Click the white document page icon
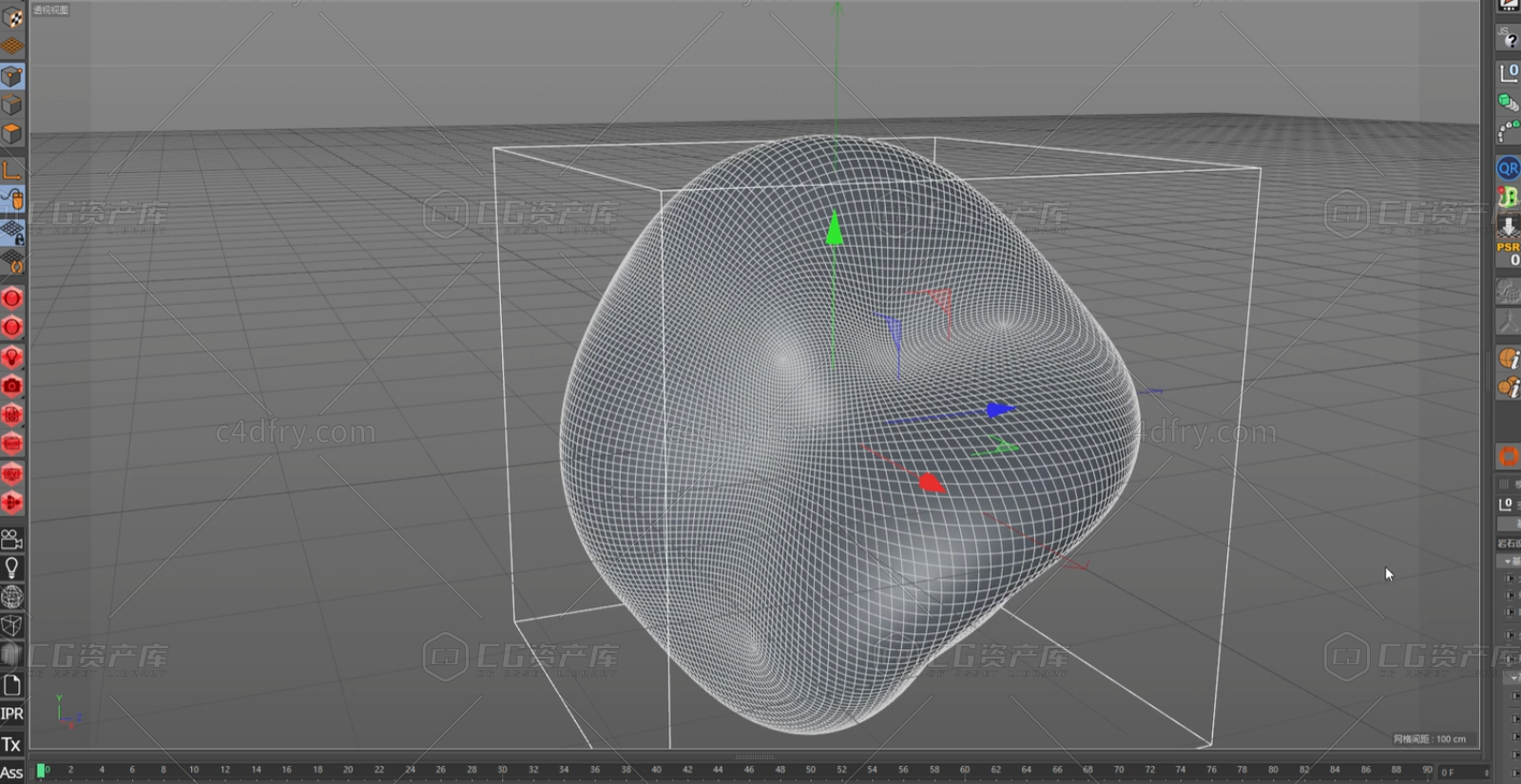1521x784 pixels. pos(12,685)
